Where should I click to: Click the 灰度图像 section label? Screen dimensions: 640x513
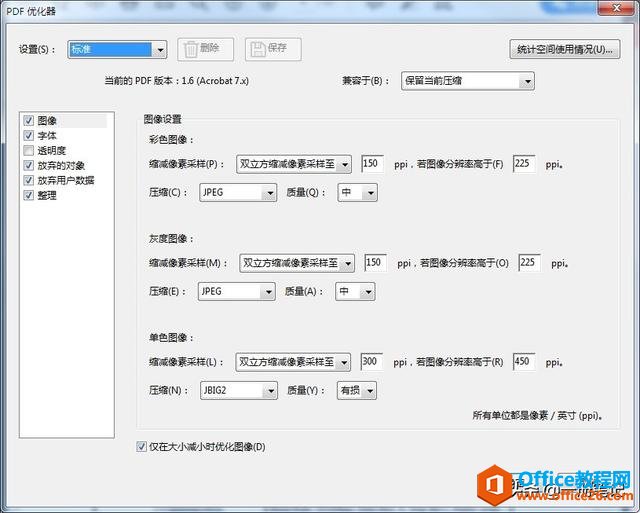point(171,238)
